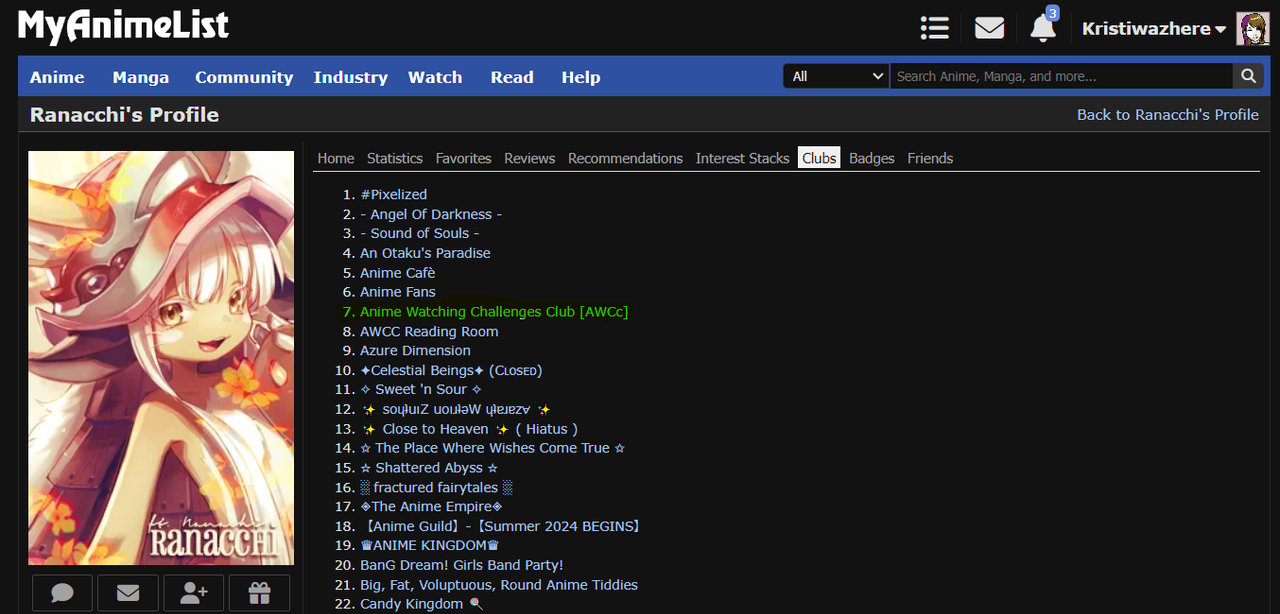Open 'The Anime Empire' club
This screenshot has width=1280, height=614.
[x=431, y=506]
